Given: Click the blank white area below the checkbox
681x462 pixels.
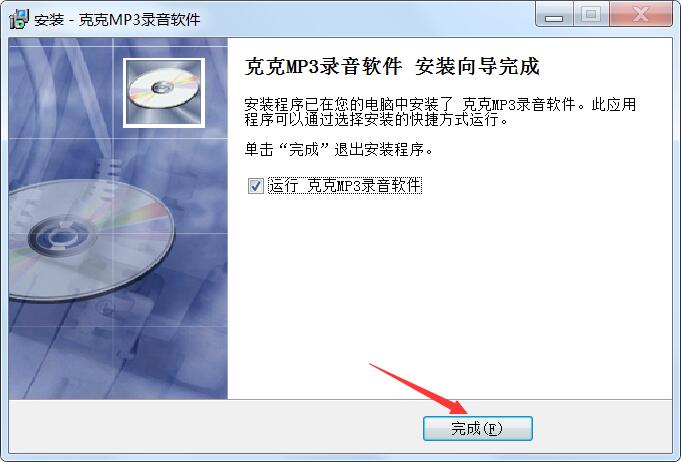Looking at the screenshot, I should pyautogui.click(x=450, y=282).
